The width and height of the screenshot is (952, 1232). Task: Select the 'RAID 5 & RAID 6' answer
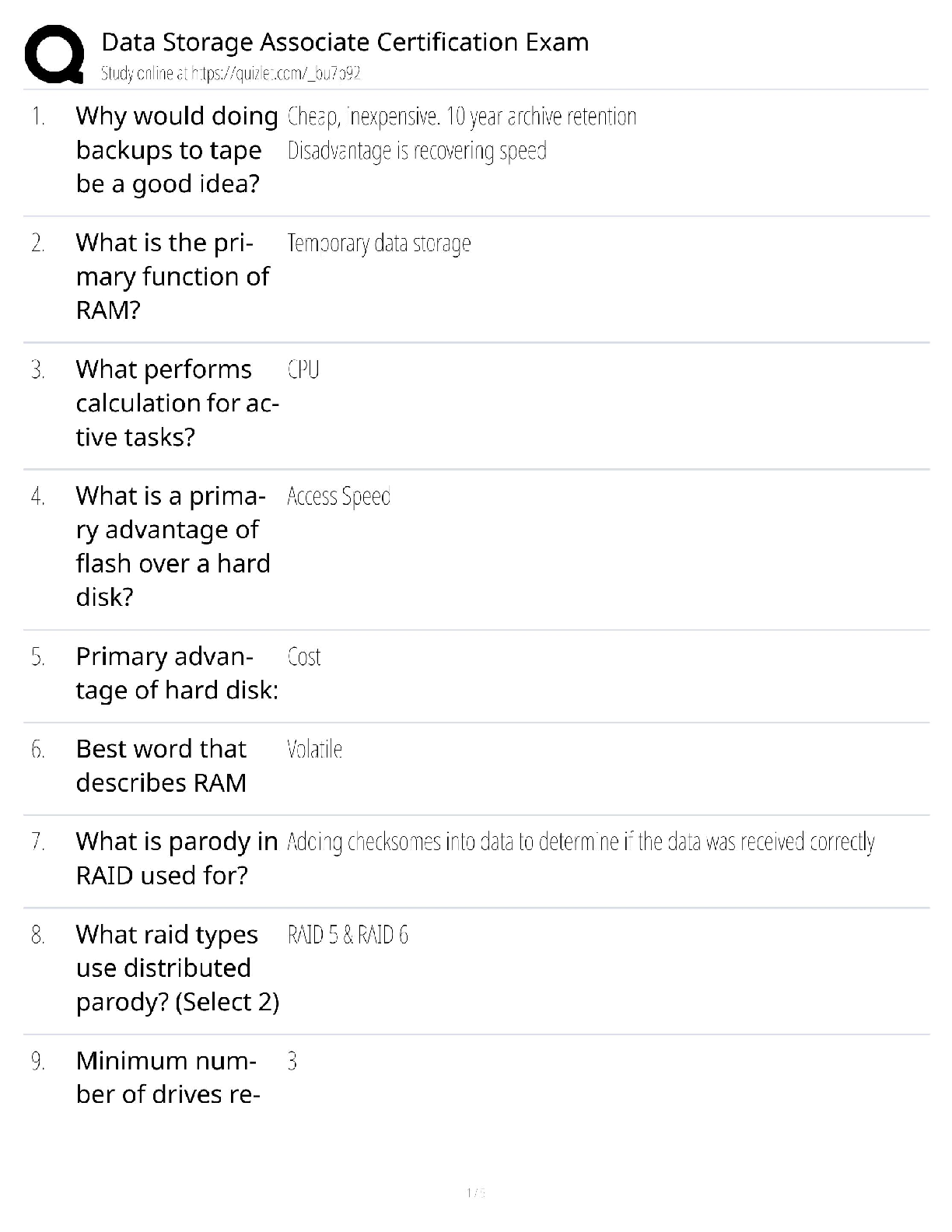[348, 935]
